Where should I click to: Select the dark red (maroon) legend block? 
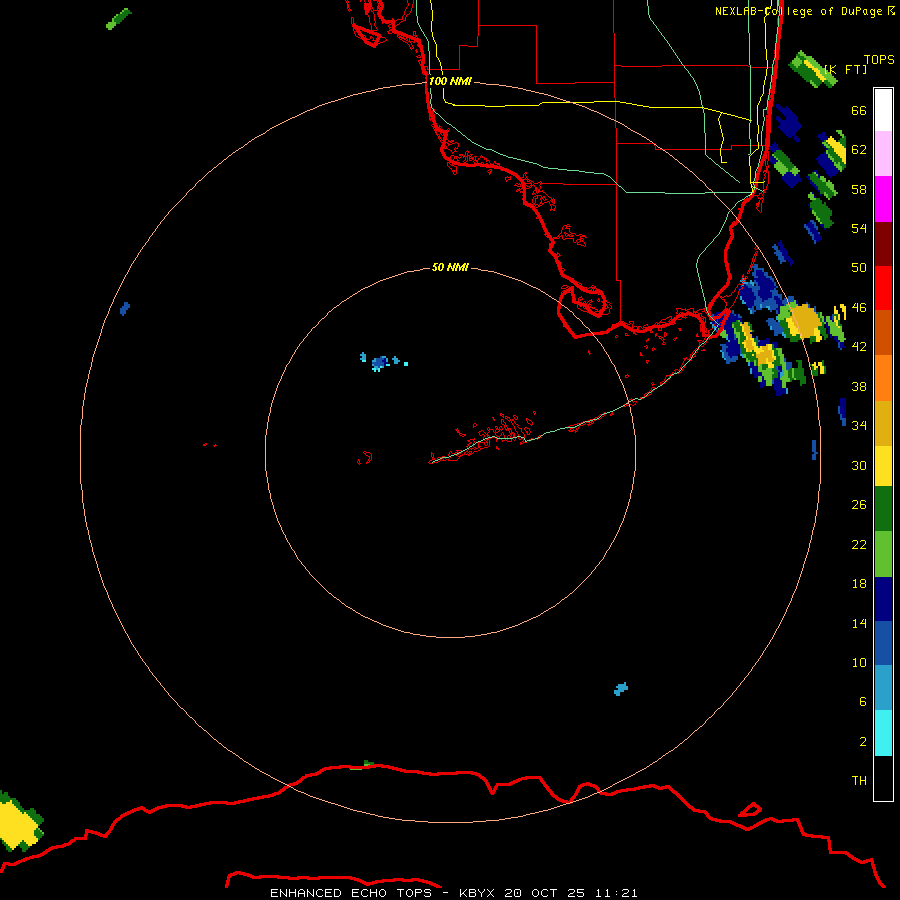click(883, 244)
